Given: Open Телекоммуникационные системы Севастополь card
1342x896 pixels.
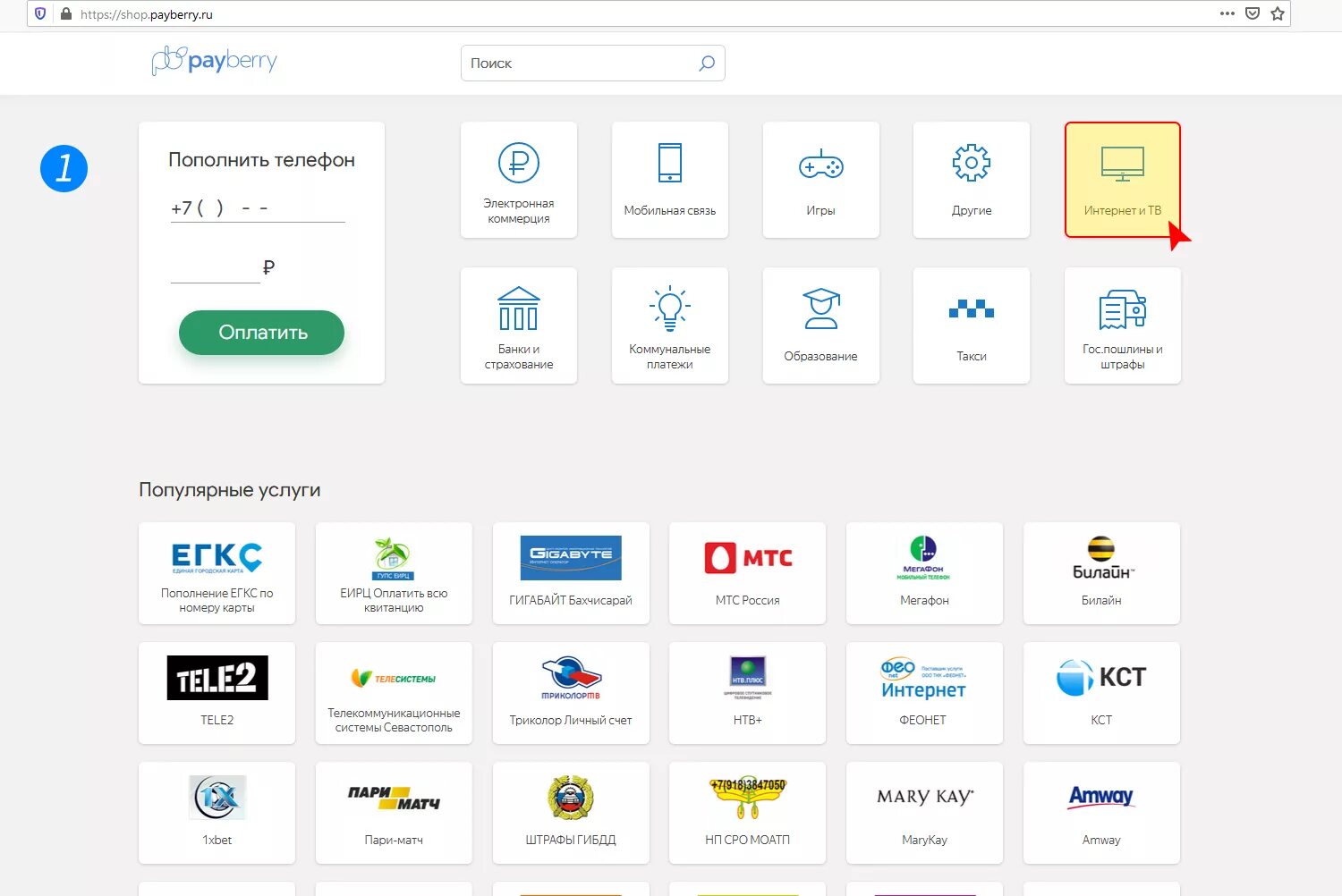Looking at the screenshot, I should (x=394, y=693).
